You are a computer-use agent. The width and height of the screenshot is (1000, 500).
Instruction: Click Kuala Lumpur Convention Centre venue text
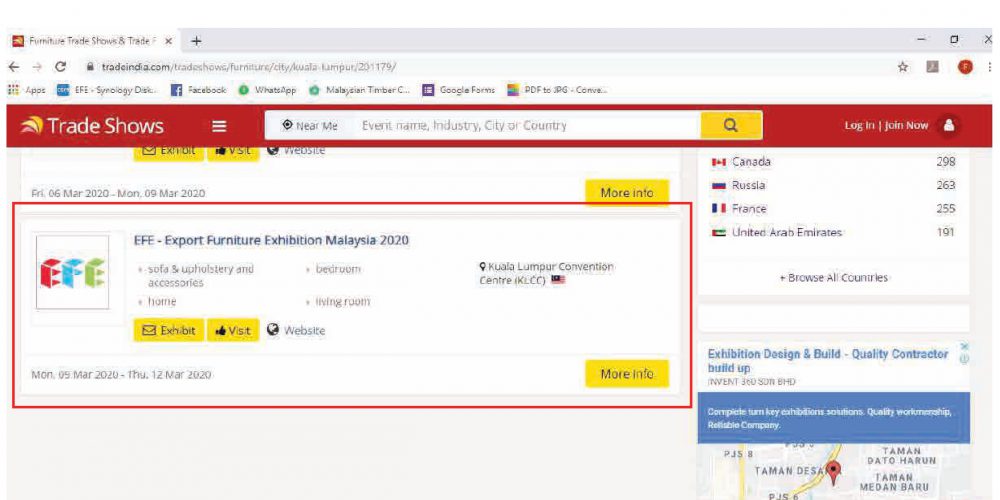546,274
